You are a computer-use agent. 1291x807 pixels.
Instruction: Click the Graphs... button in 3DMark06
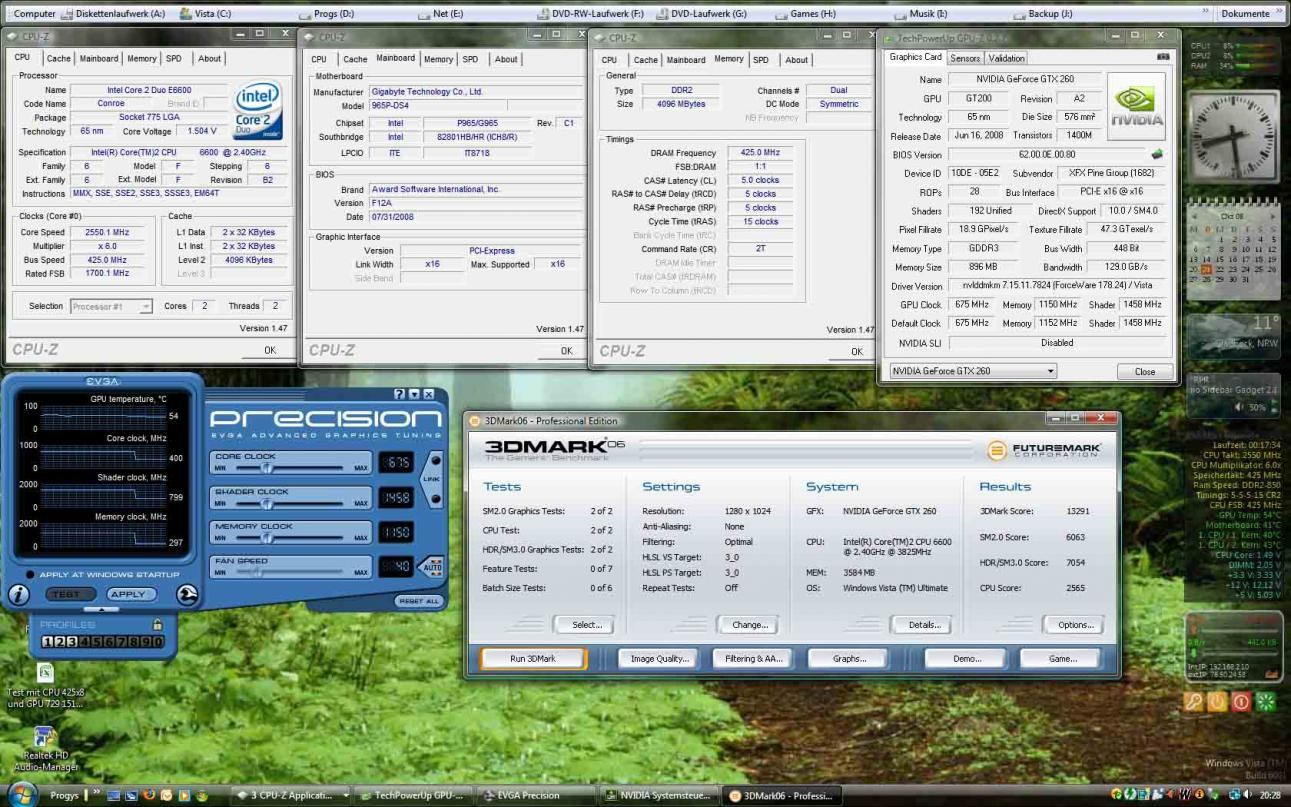click(849, 659)
